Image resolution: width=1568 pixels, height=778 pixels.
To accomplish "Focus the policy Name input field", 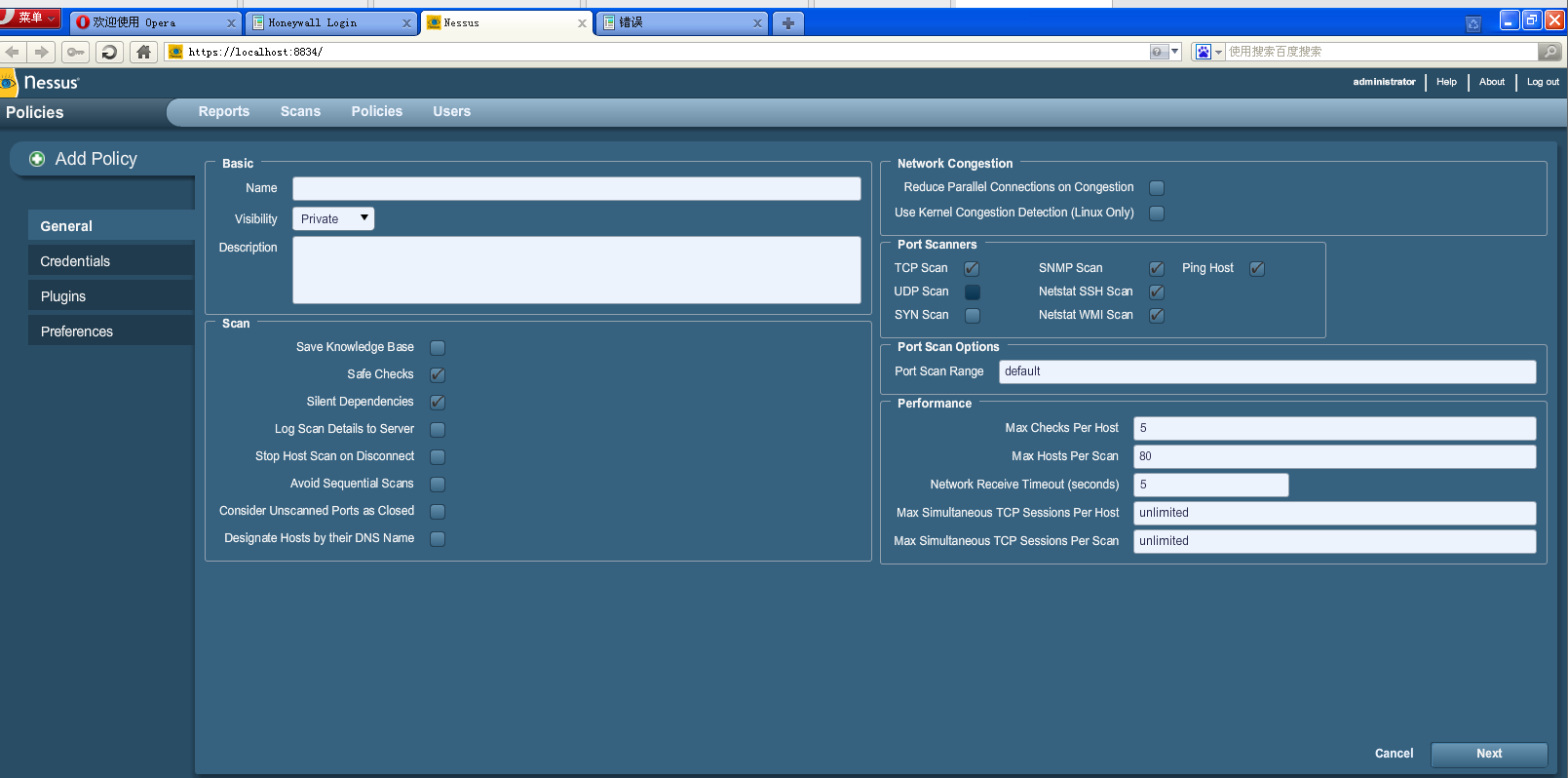I will click(577, 188).
